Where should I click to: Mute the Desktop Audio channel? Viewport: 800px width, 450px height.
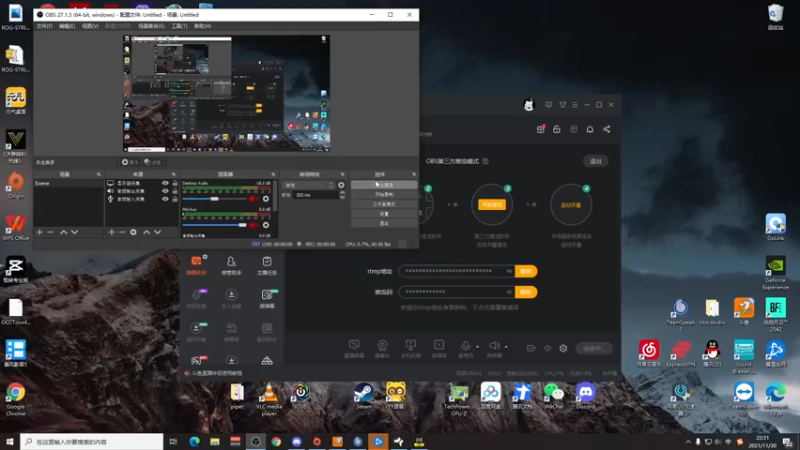(x=253, y=199)
